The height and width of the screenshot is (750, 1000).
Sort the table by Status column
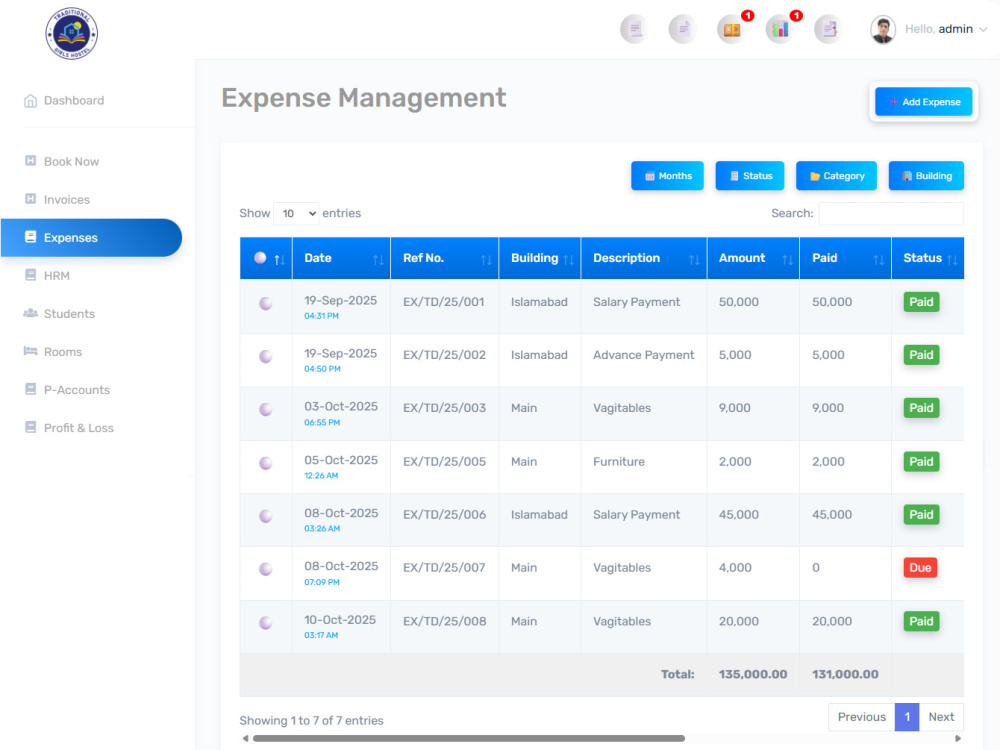click(928, 258)
